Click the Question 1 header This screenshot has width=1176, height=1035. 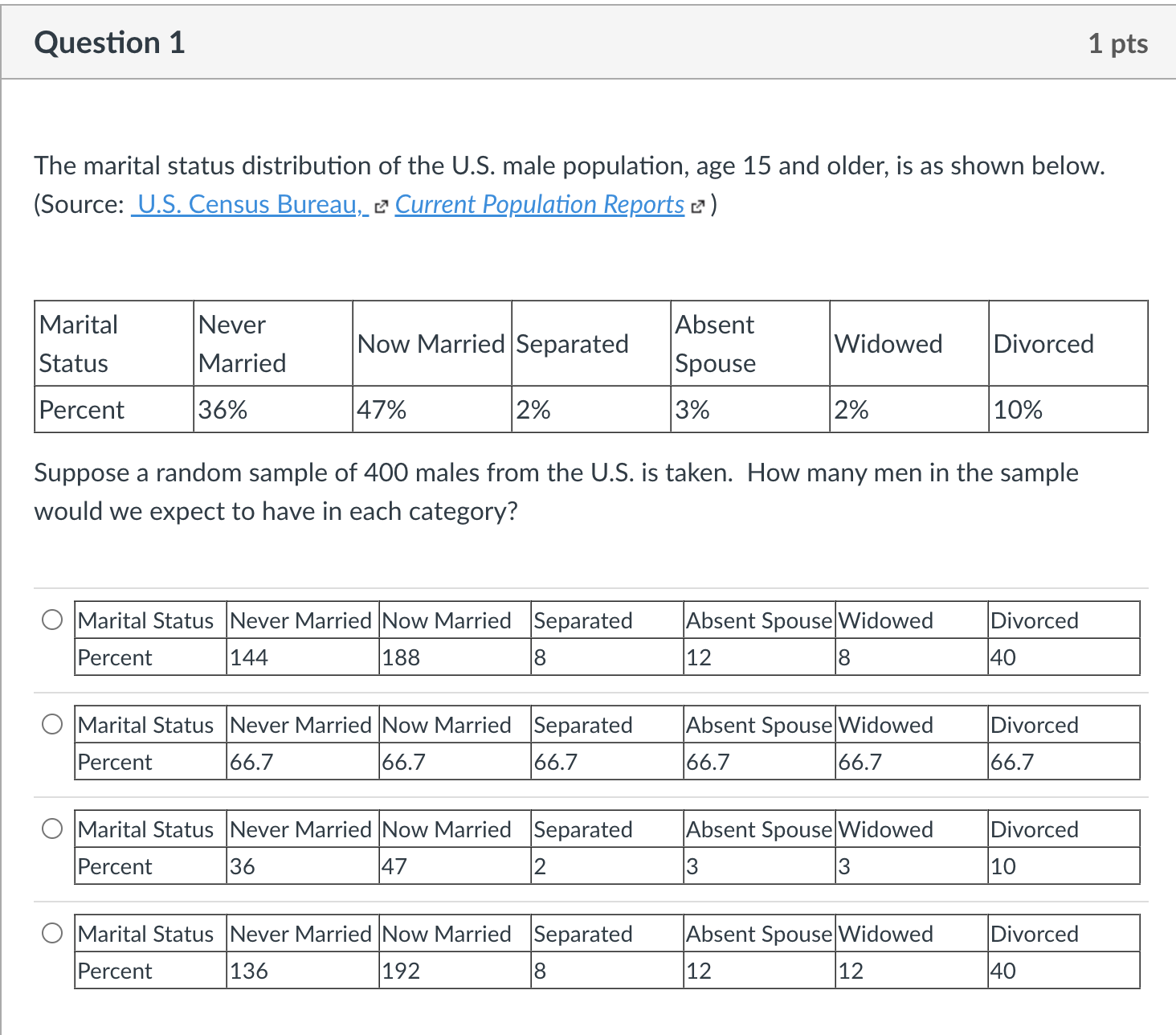tap(110, 43)
